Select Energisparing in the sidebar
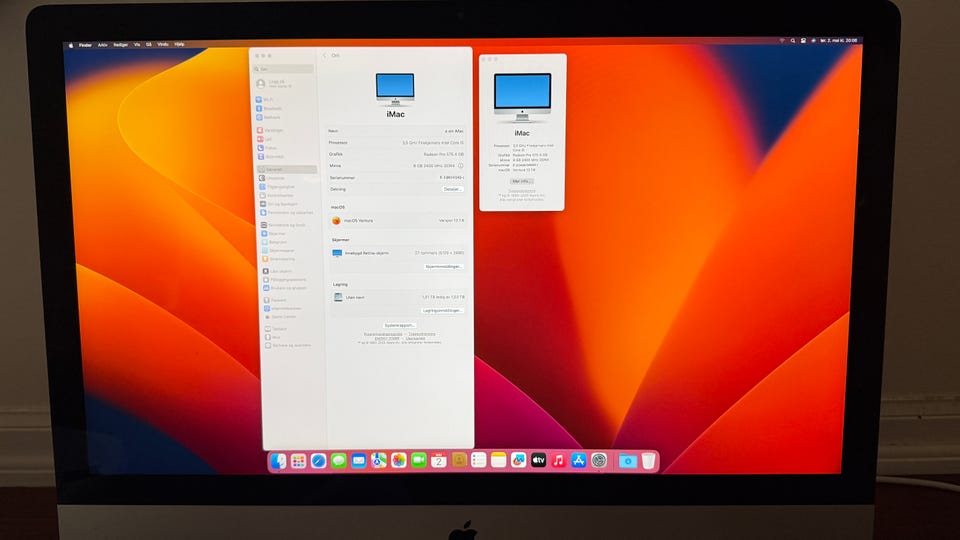Screen dimensions: 960x540 tap(279, 259)
